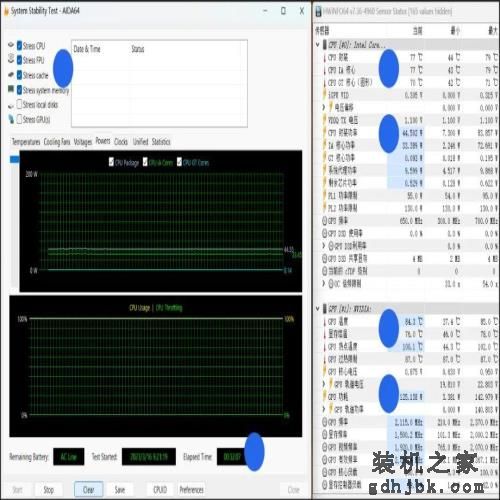The image size is (500, 500).
Task: Uncheck the Stress FPU checkbox
Action: coord(19,60)
